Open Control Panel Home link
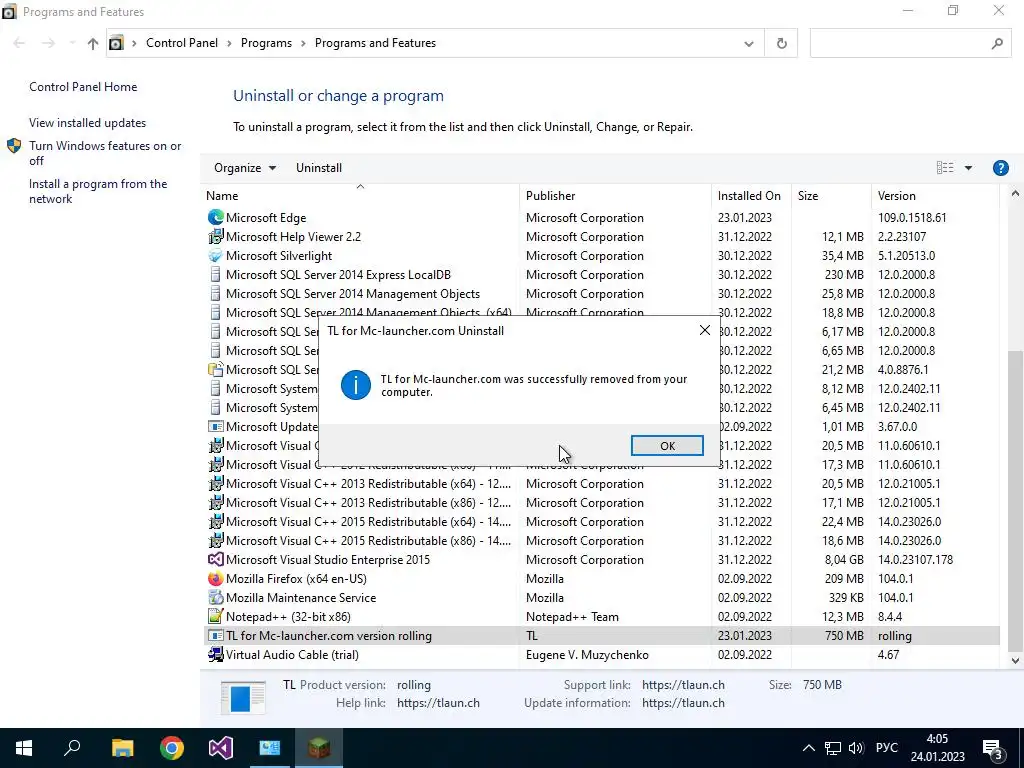 [83, 87]
